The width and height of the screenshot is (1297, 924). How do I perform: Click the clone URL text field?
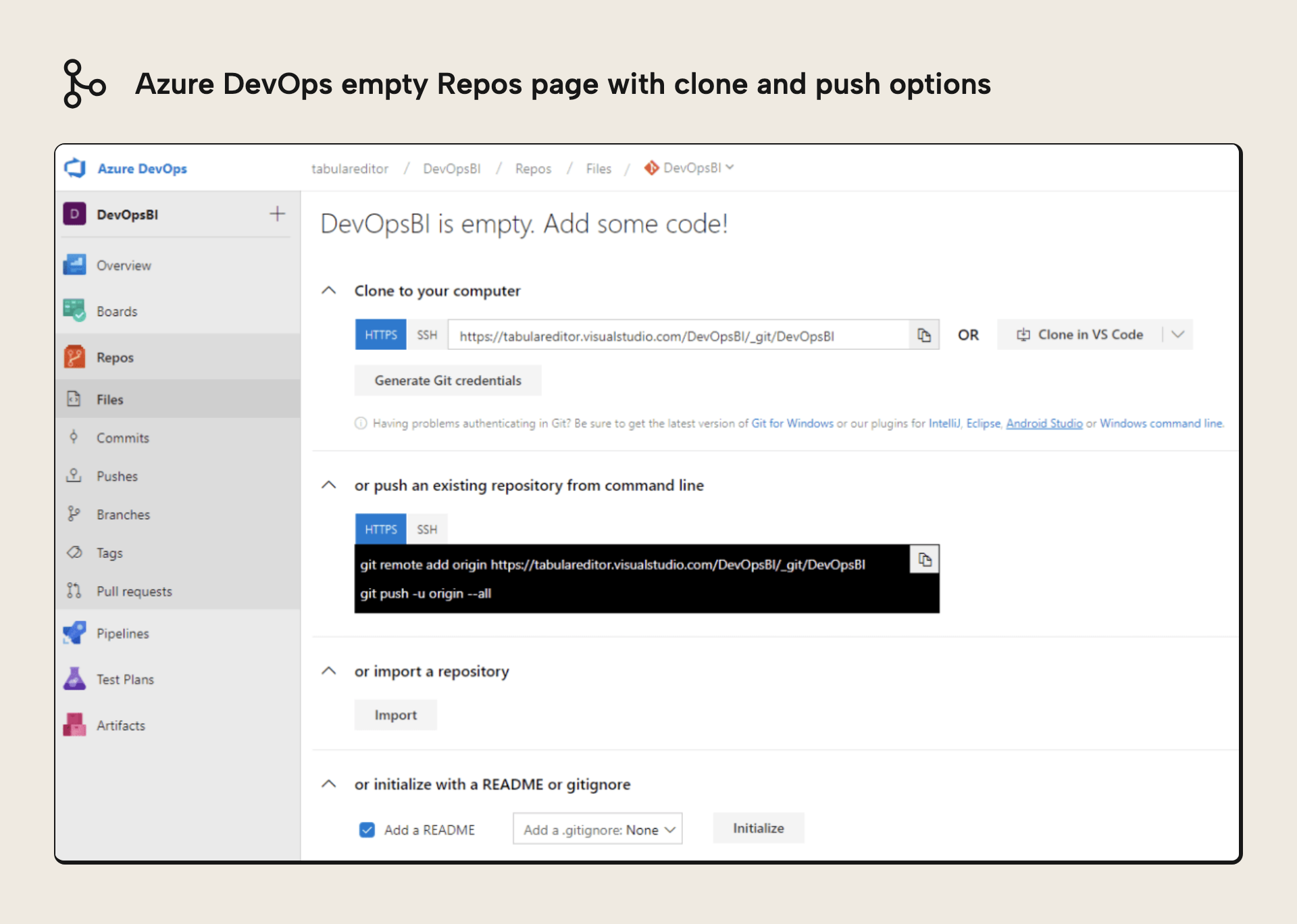click(679, 335)
